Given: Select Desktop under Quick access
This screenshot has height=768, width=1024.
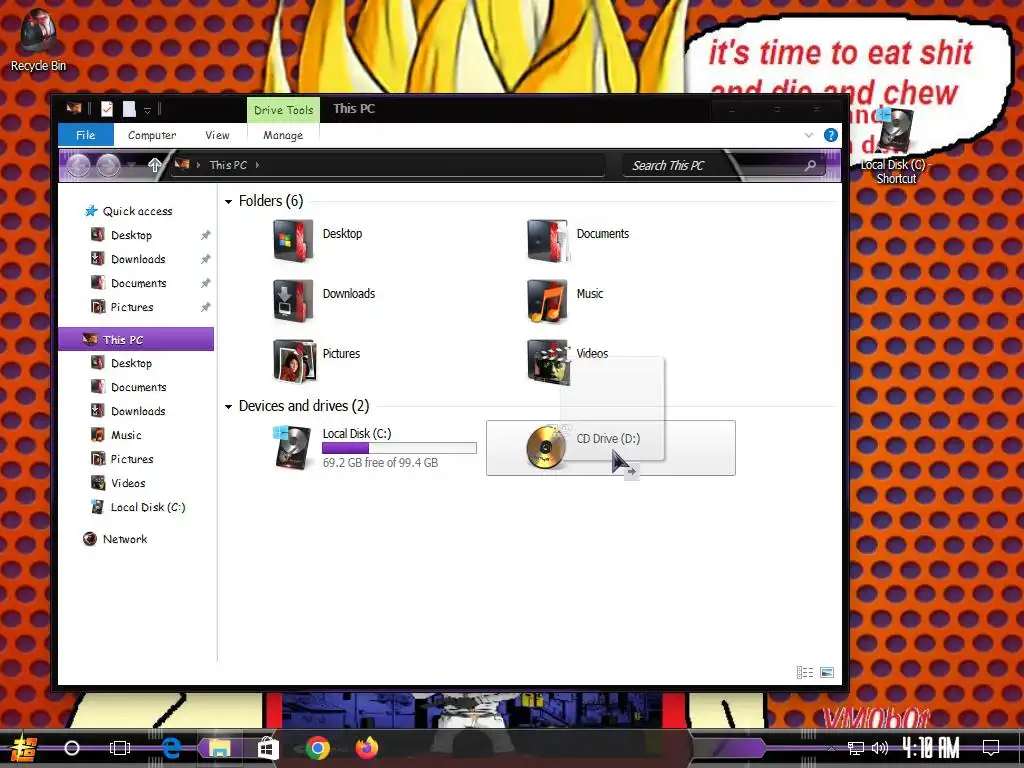Looking at the screenshot, I should click(131, 235).
